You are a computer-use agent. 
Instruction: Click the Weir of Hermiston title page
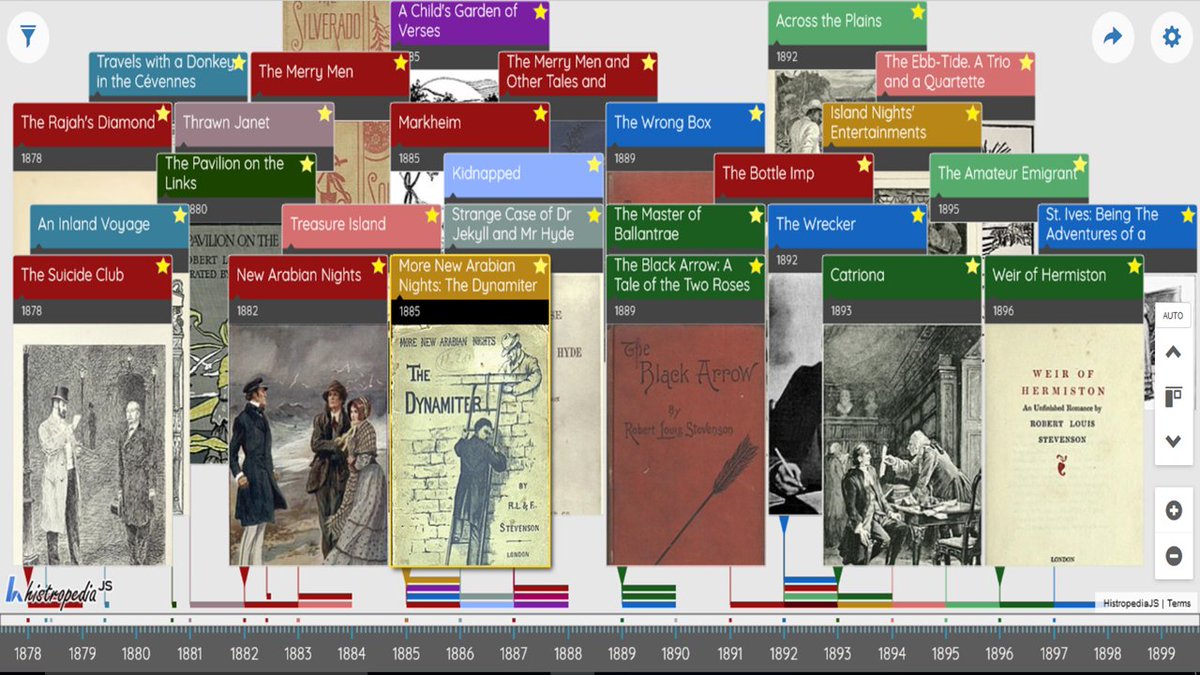coord(1064,444)
